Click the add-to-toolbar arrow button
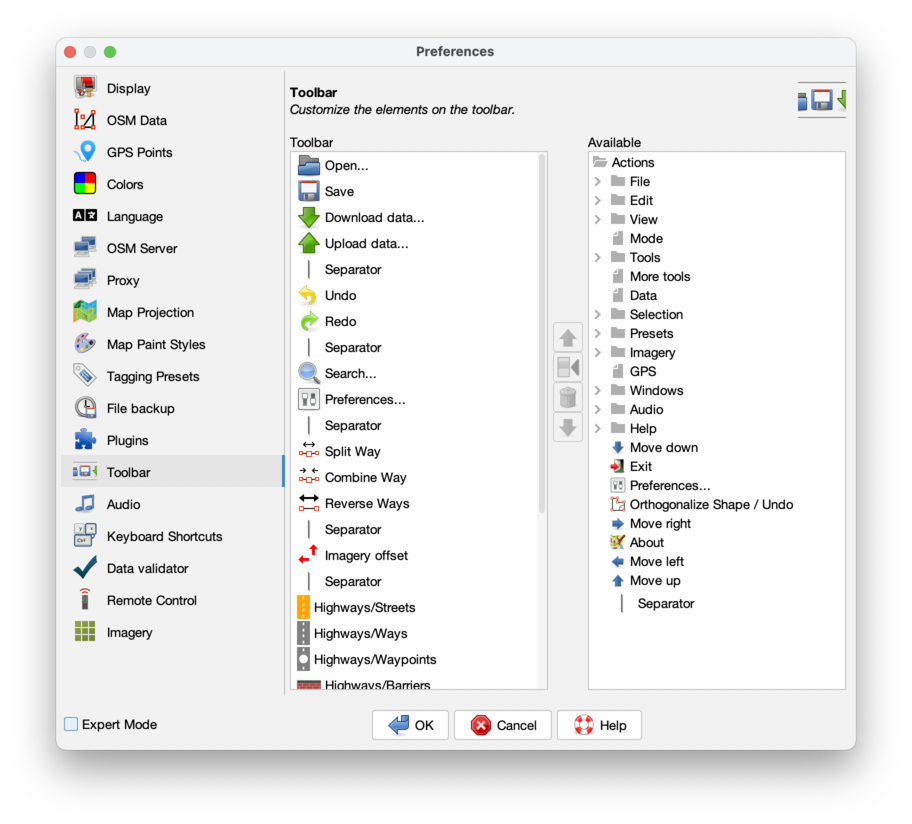Image resolution: width=912 pixels, height=824 pixels. click(568, 367)
